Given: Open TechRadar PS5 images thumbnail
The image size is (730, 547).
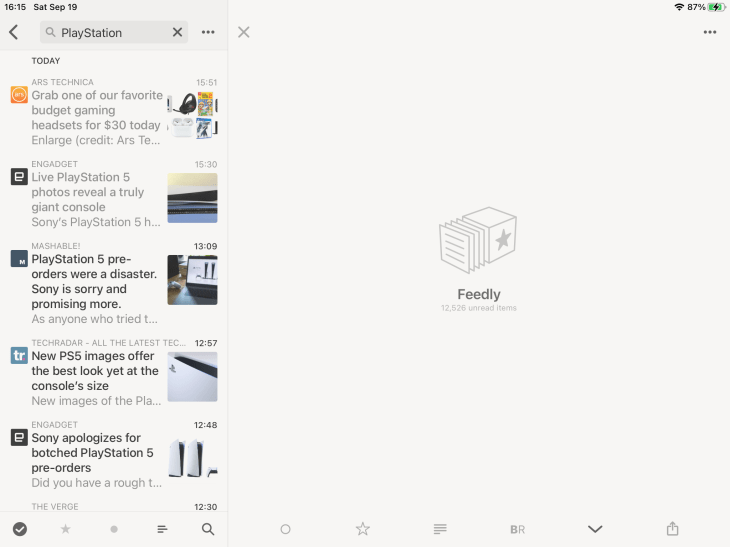Looking at the screenshot, I should coord(192,377).
